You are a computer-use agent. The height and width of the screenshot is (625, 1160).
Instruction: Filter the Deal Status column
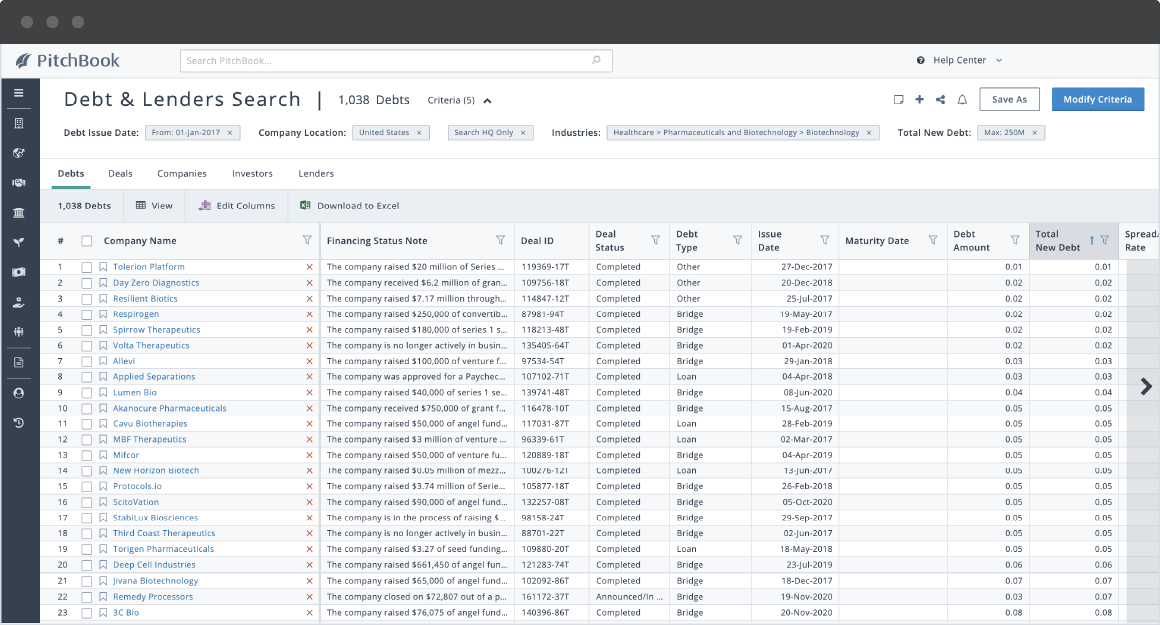[655, 240]
